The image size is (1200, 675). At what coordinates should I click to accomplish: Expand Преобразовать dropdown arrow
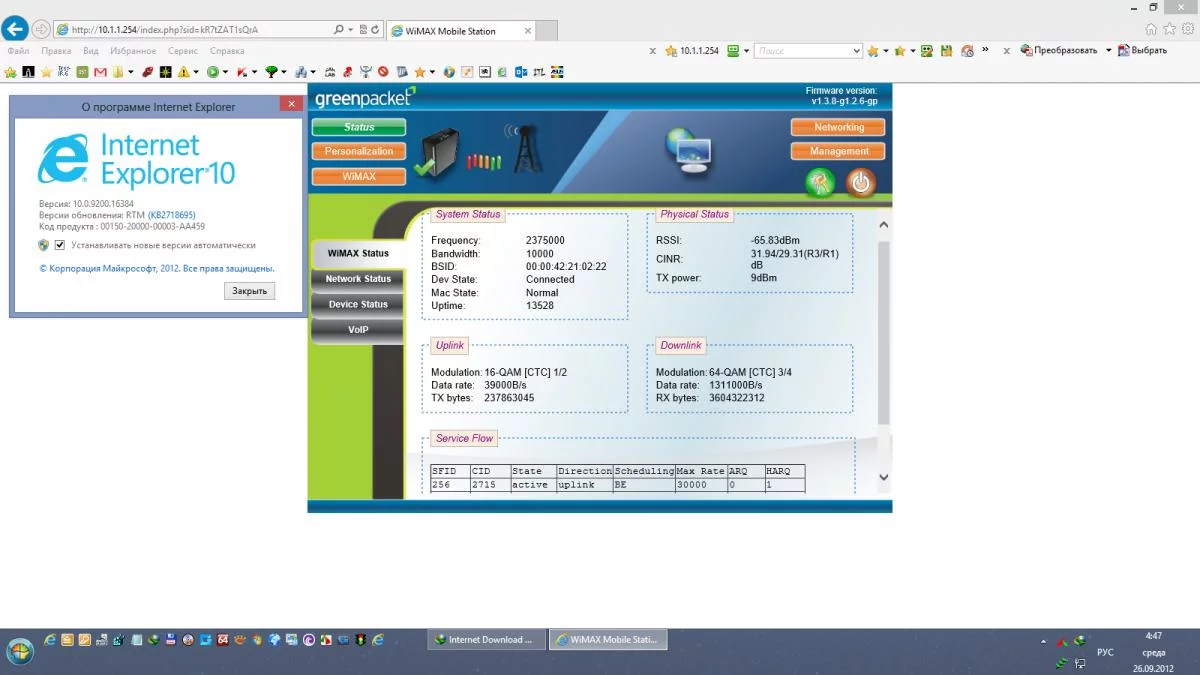point(1108,50)
